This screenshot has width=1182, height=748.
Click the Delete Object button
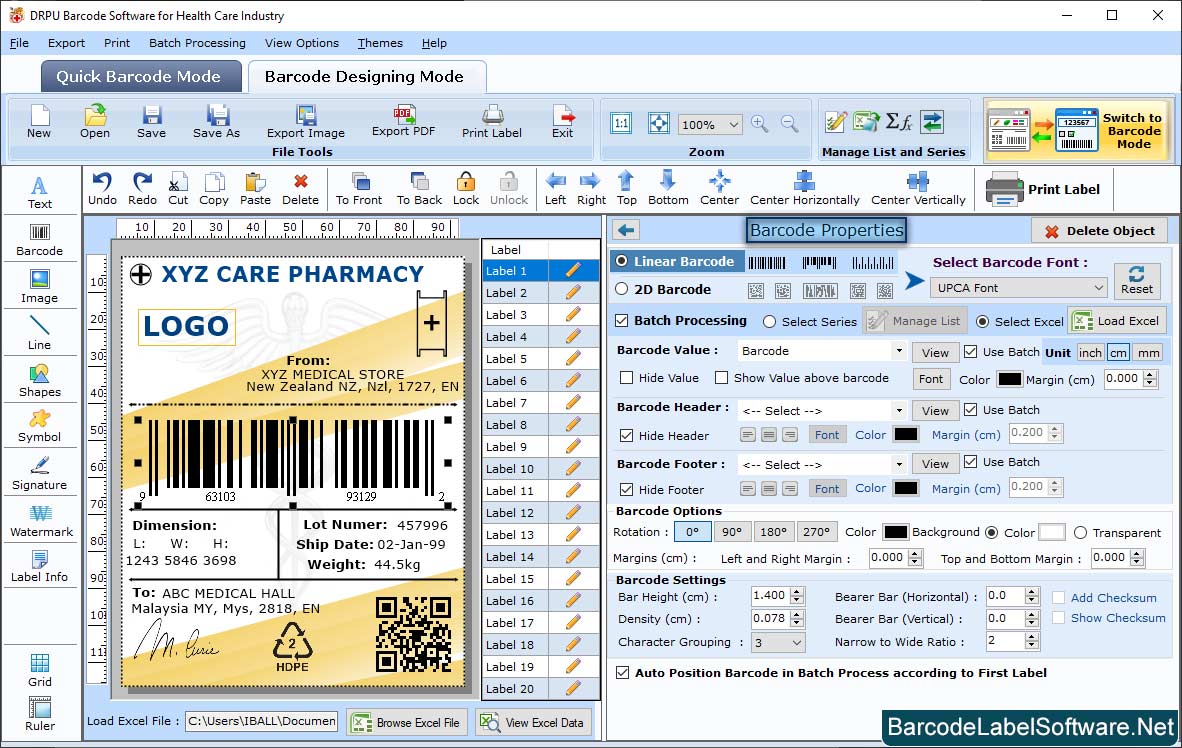coord(1100,231)
